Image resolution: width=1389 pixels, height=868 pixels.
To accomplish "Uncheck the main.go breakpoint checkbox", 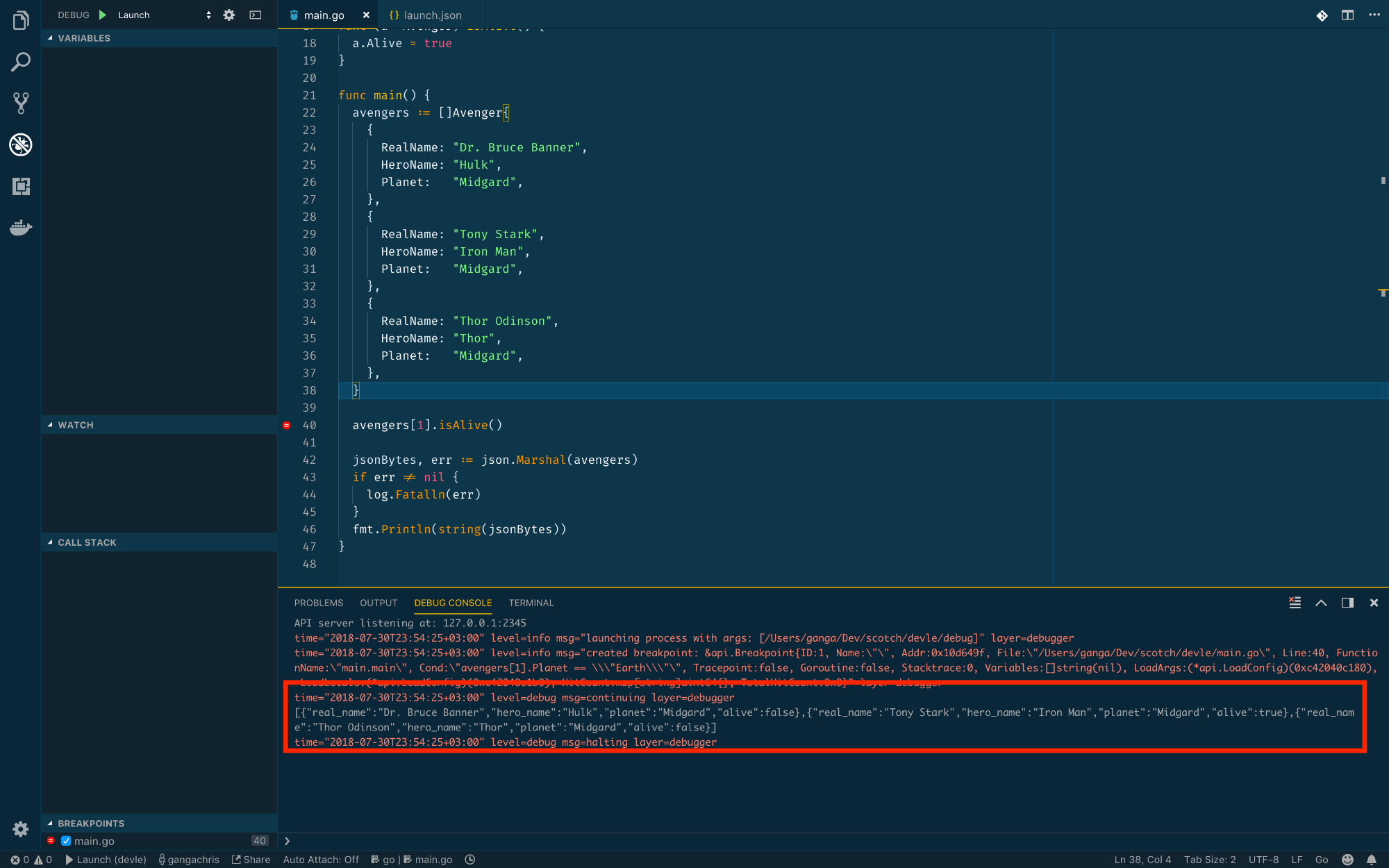I will coord(66,840).
